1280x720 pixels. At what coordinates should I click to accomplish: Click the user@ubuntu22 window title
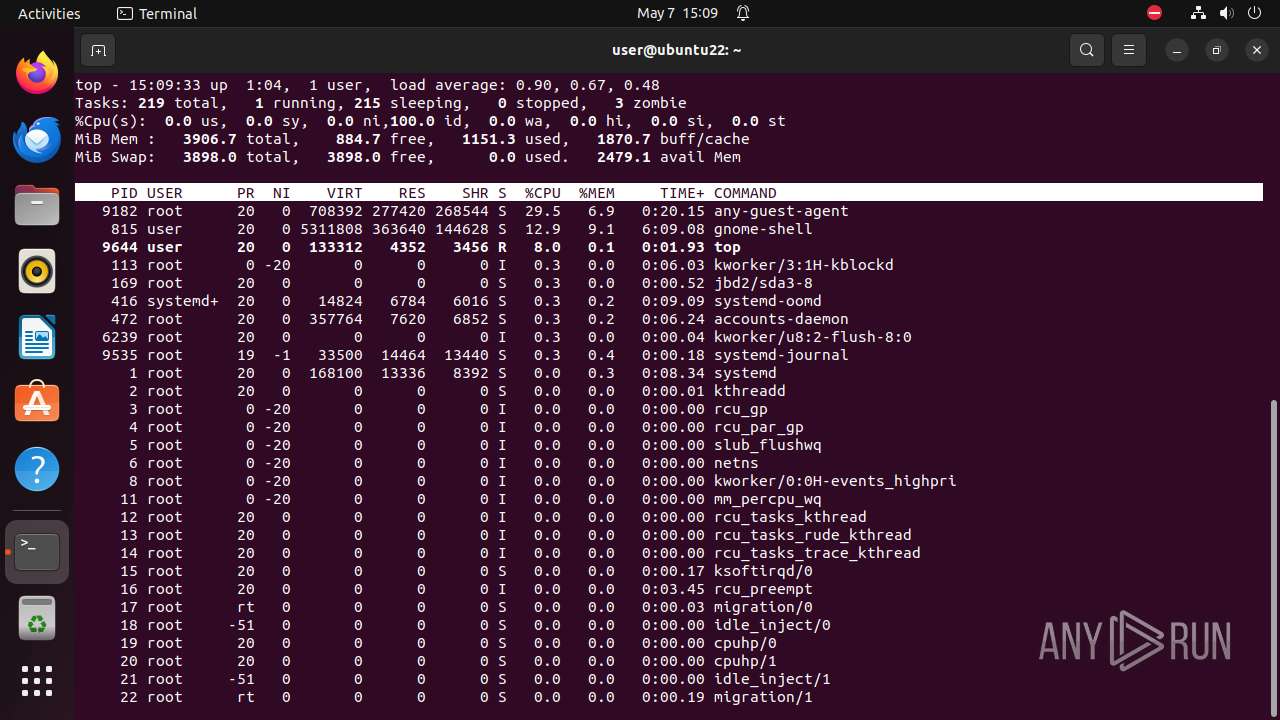(677, 50)
